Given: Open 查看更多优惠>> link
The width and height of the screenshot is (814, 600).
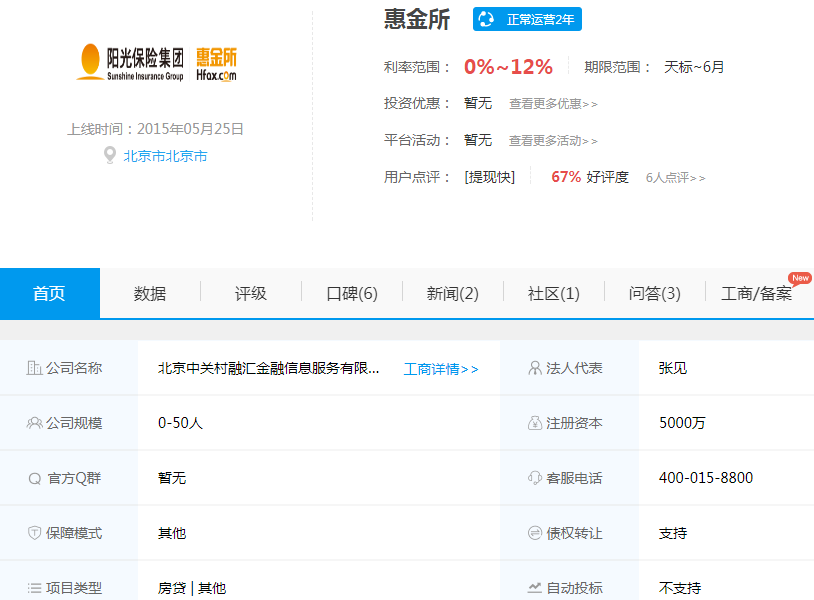Looking at the screenshot, I should [553, 104].
